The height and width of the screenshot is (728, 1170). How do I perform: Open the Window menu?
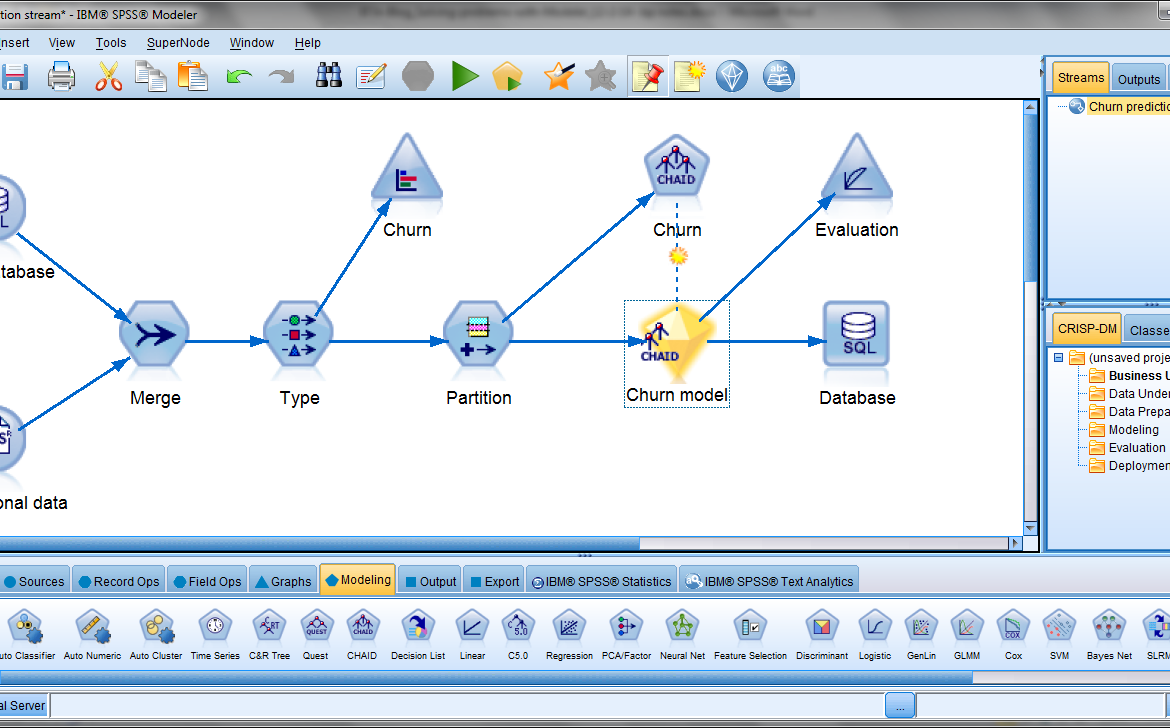(251, 43)
